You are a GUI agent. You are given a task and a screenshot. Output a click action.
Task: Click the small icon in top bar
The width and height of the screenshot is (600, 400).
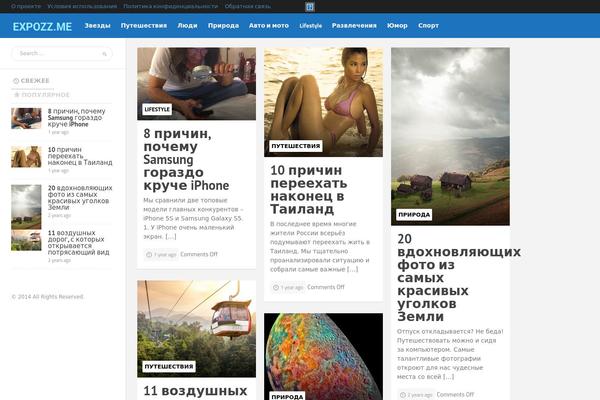(310, 7)
